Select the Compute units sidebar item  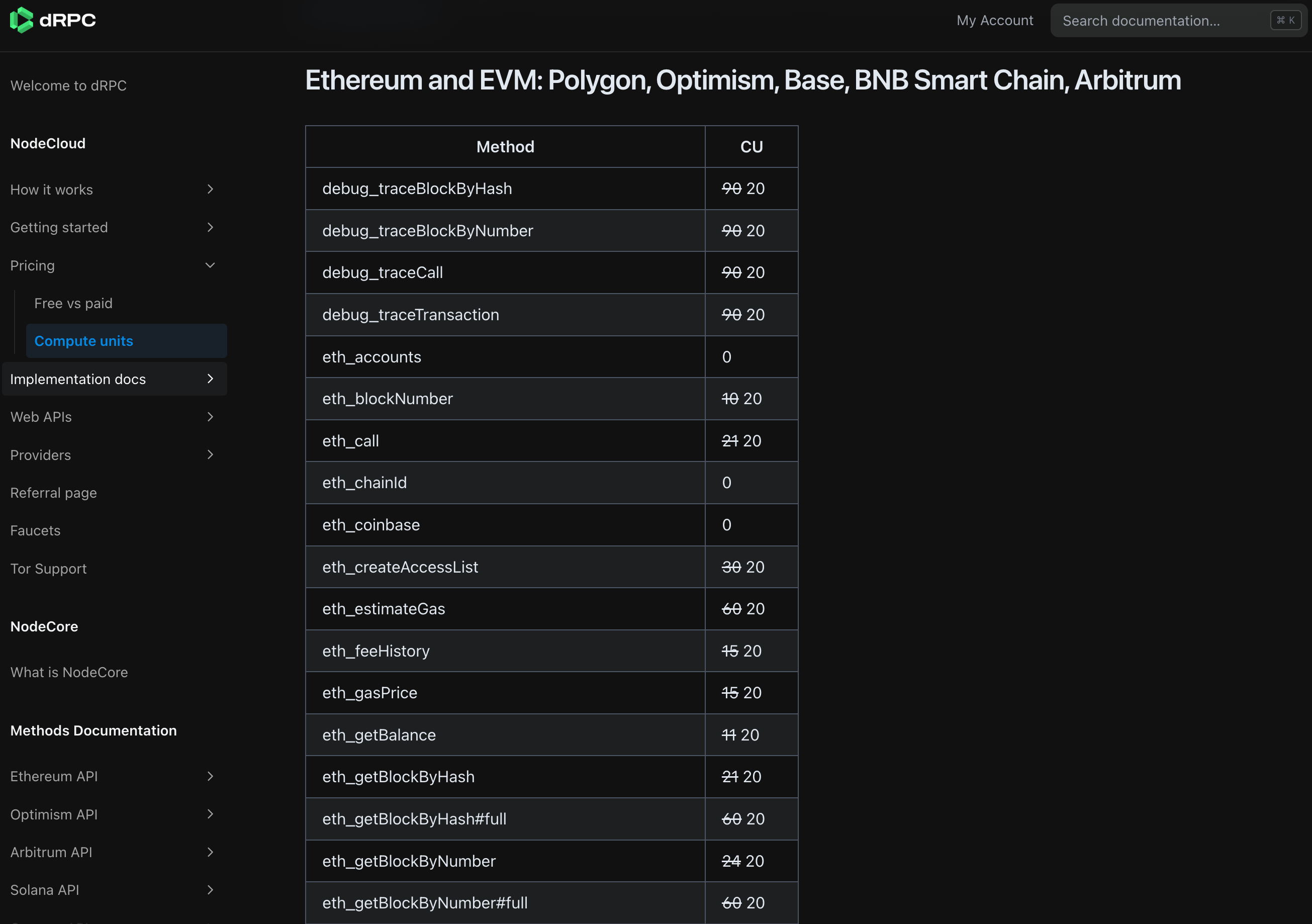pos(83,341)
